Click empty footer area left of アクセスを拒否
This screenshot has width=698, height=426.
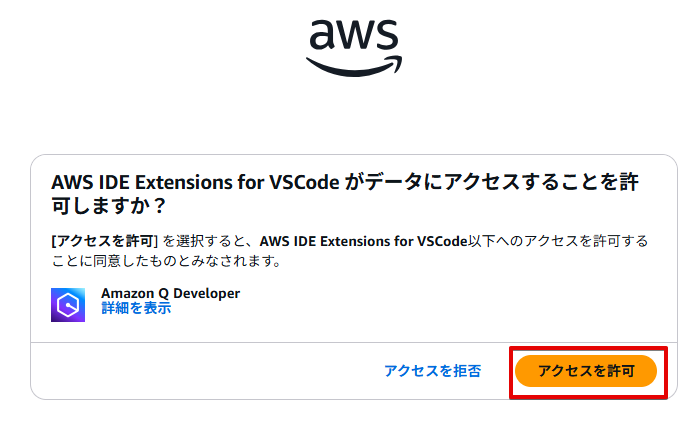tap(200, 371)
